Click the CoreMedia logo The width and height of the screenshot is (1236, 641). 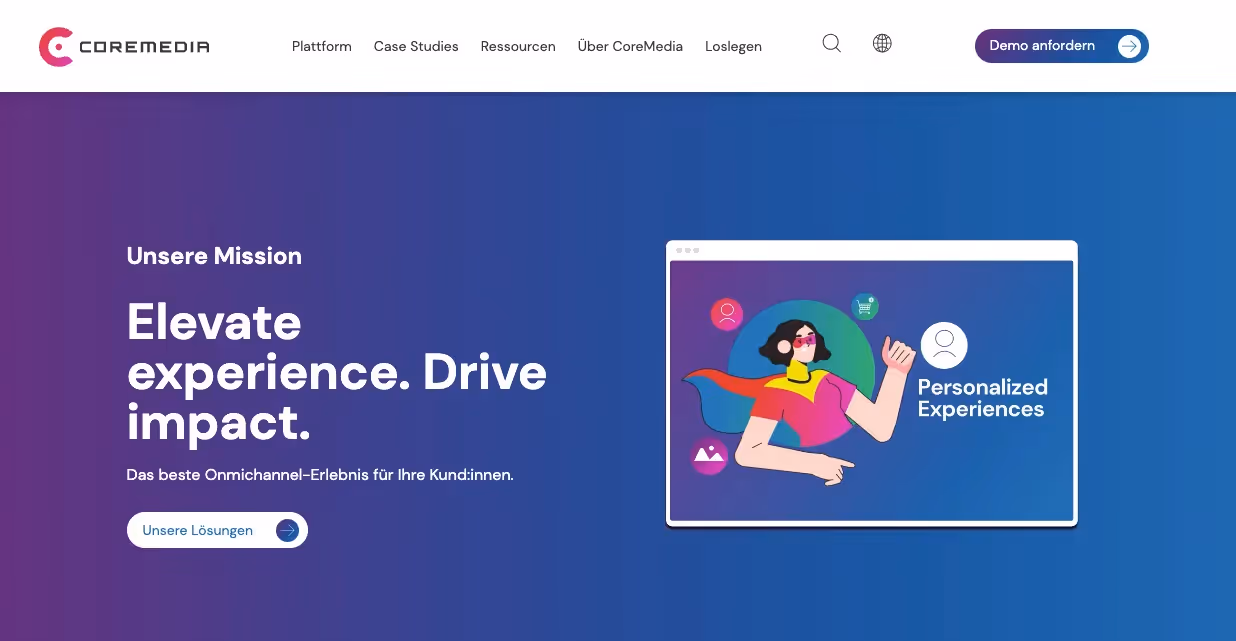coord(124,46)
